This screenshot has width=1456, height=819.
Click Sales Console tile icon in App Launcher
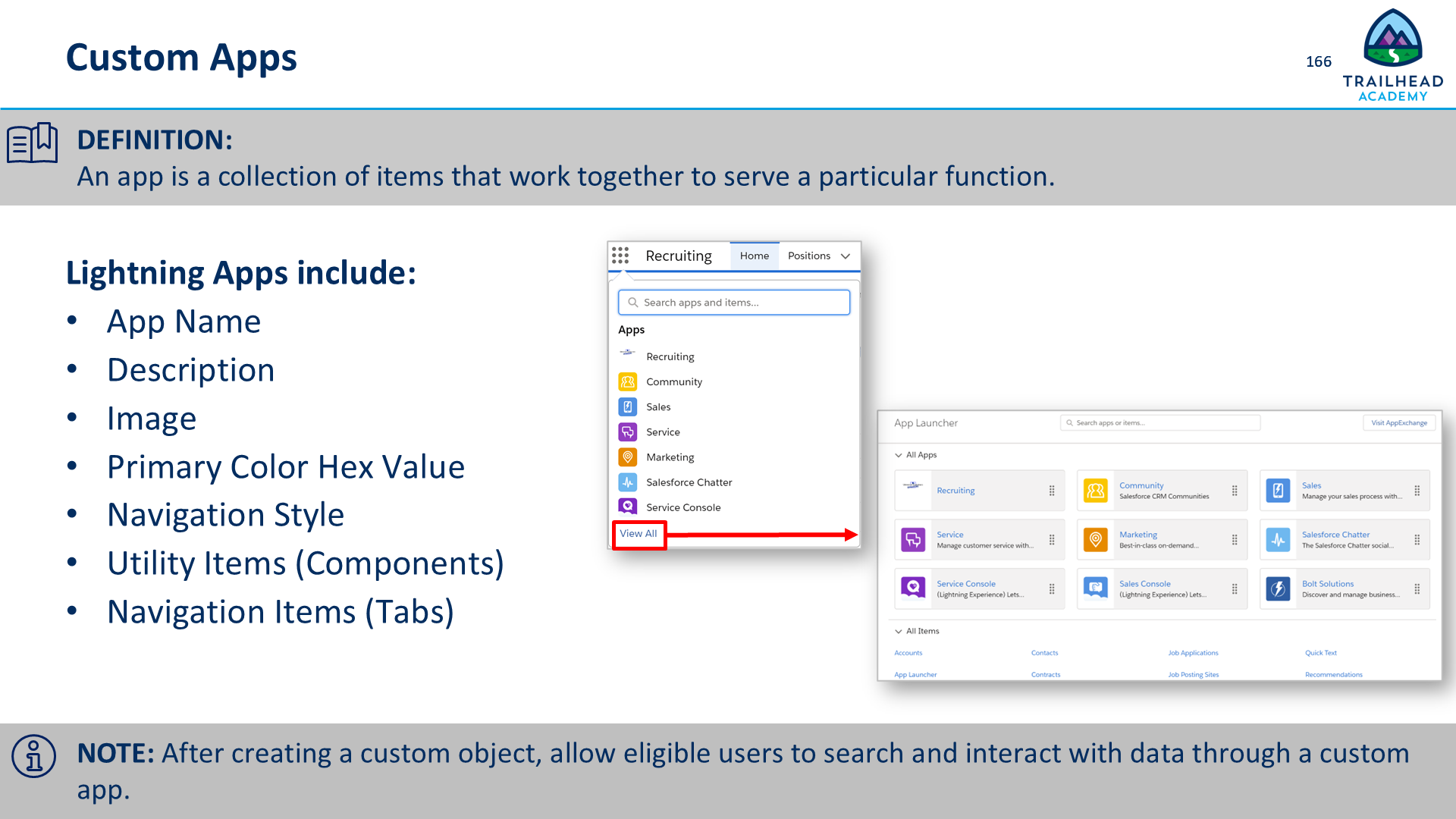coord(1096,588)
